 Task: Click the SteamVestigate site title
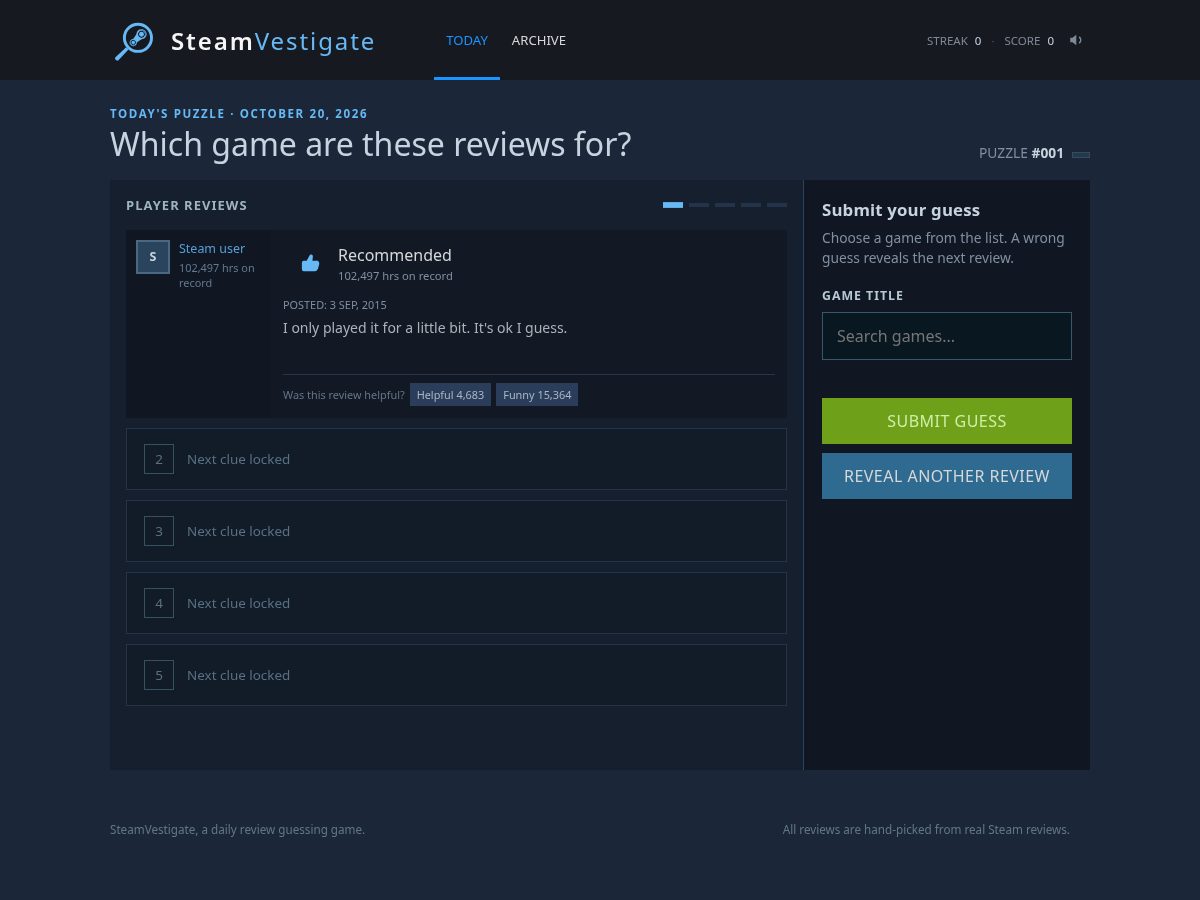273,41
